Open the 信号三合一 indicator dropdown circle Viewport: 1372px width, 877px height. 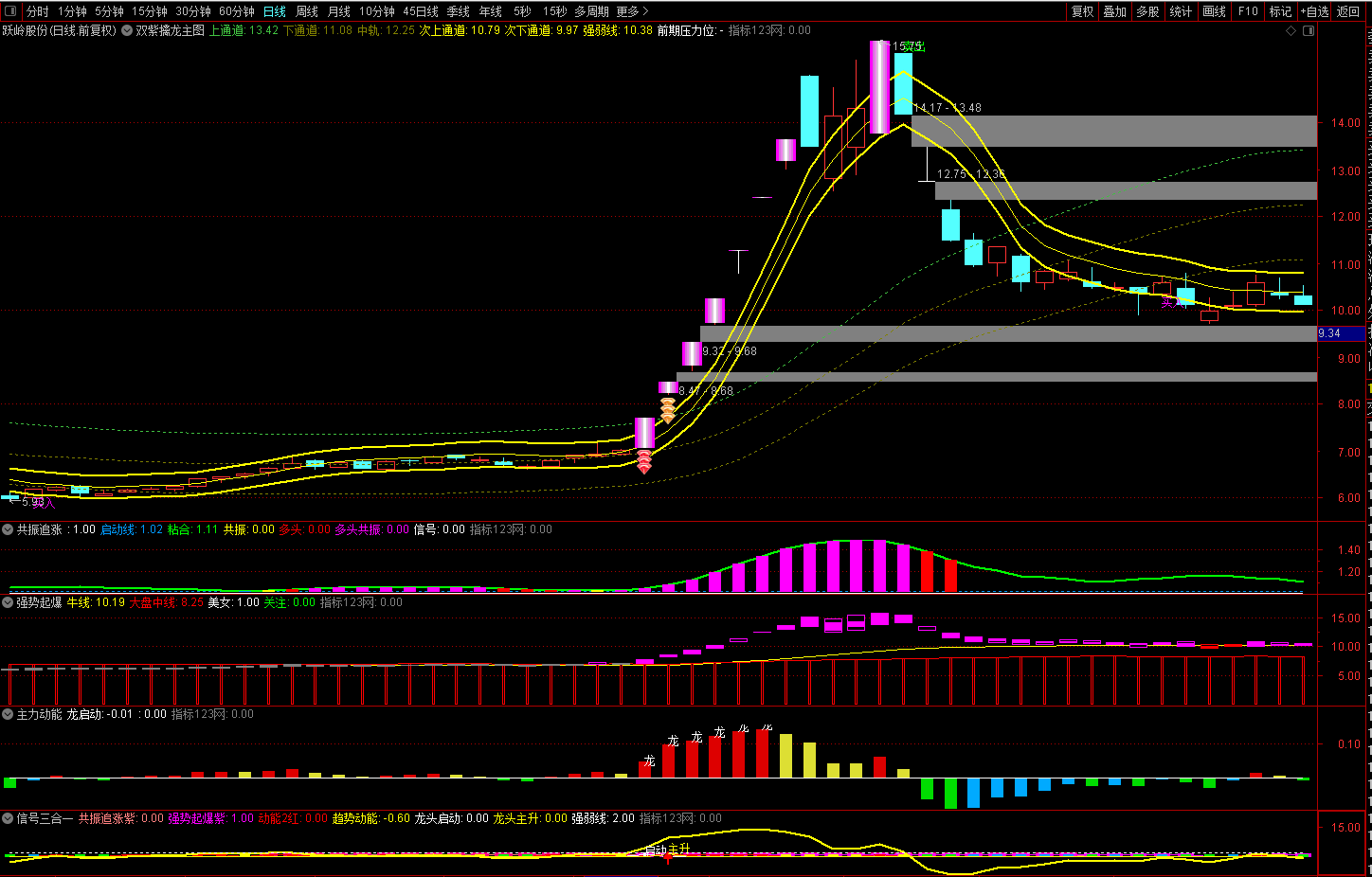[x=8, y=818]
